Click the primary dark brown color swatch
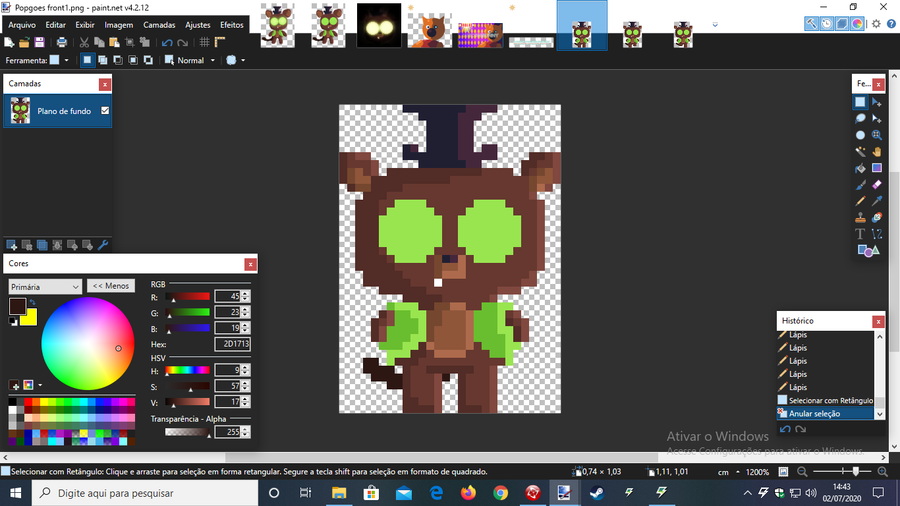Viewport: 900px width, 506px height. tap(17, 306)
